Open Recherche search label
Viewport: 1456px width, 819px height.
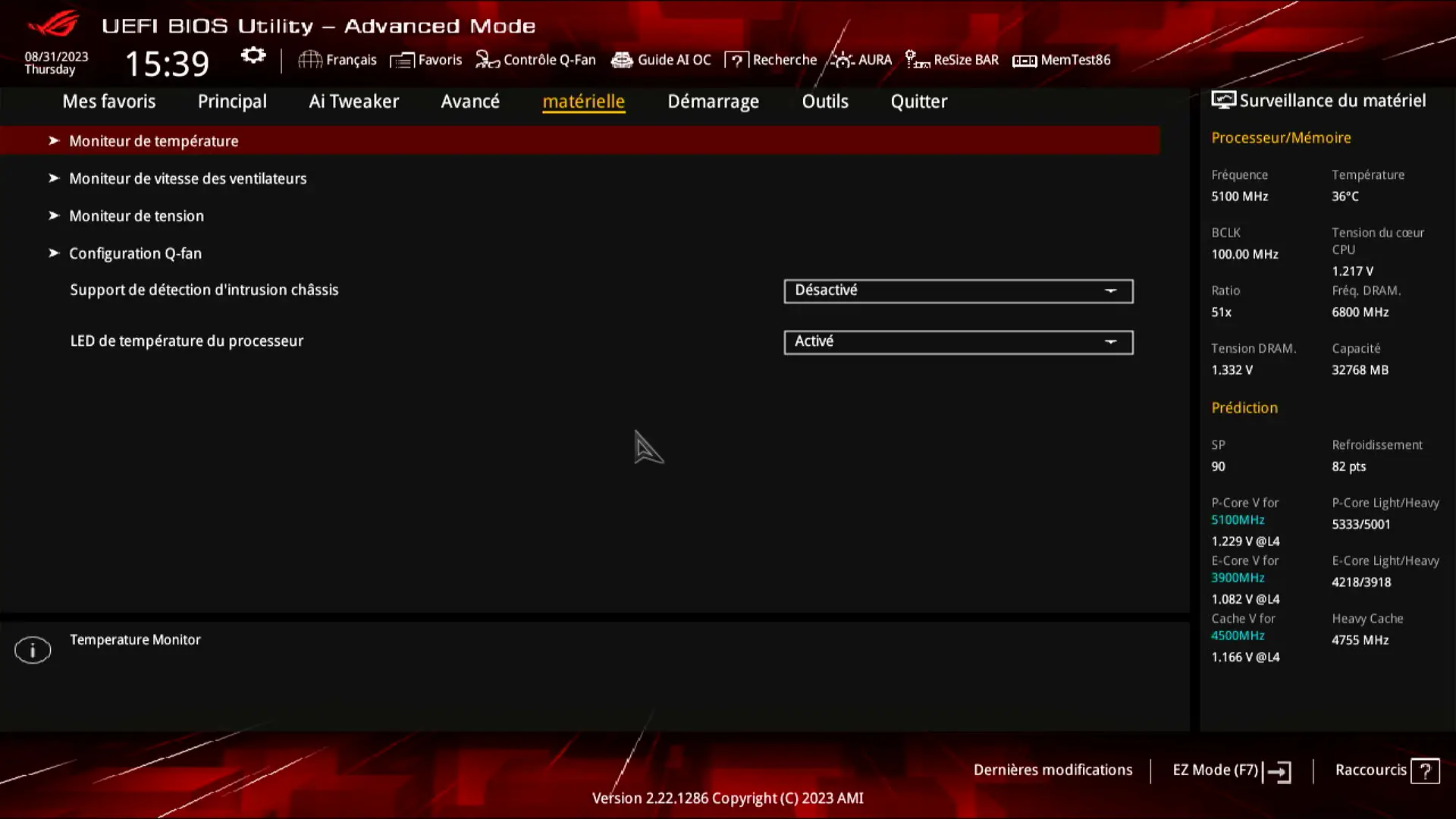(x=784, y=60)
